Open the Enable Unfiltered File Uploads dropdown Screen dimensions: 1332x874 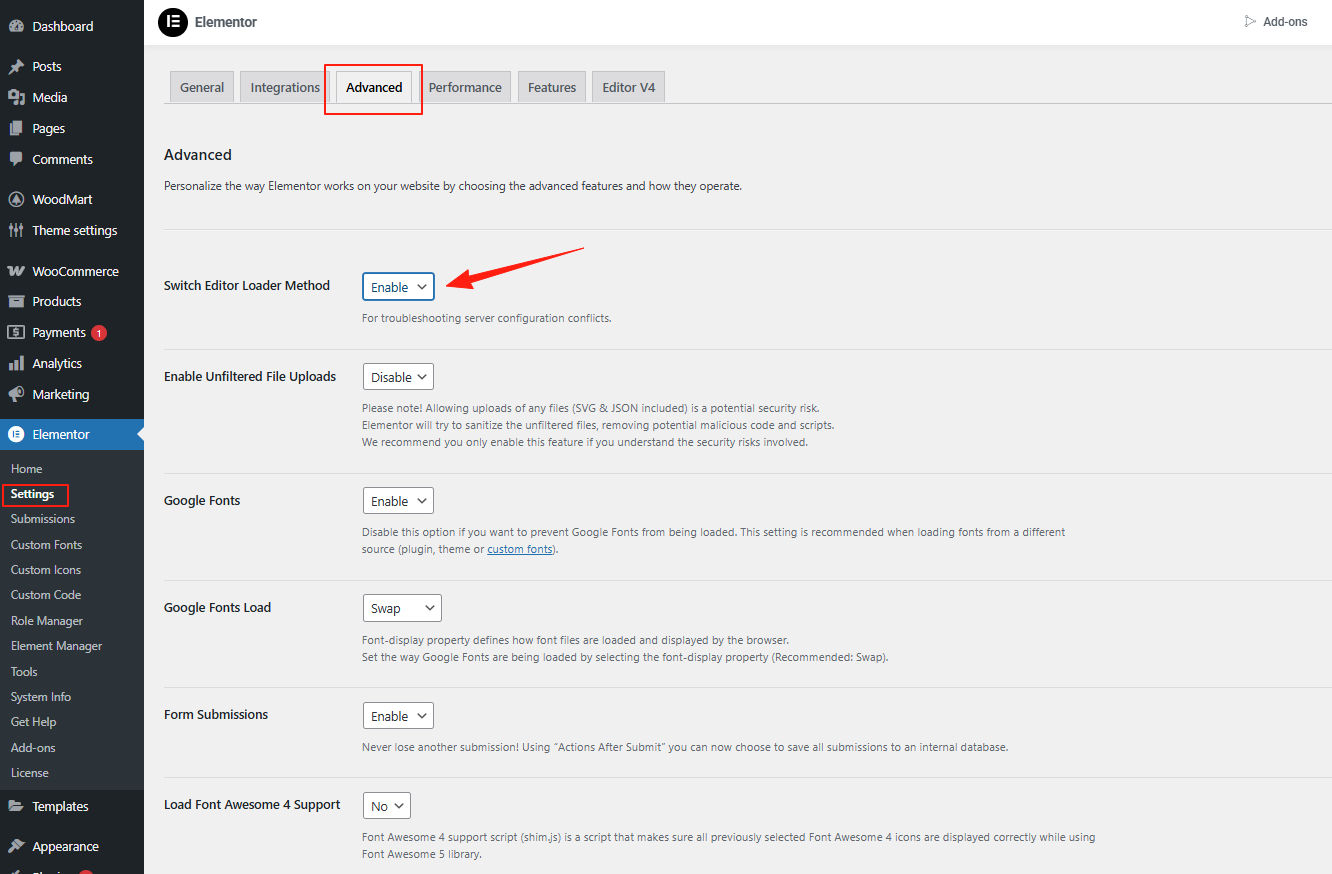coord(398,377)
